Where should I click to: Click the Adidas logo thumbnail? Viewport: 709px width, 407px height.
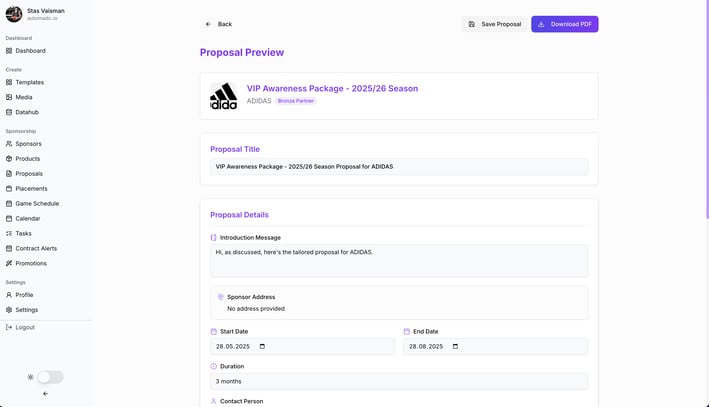tap(223, 96)
